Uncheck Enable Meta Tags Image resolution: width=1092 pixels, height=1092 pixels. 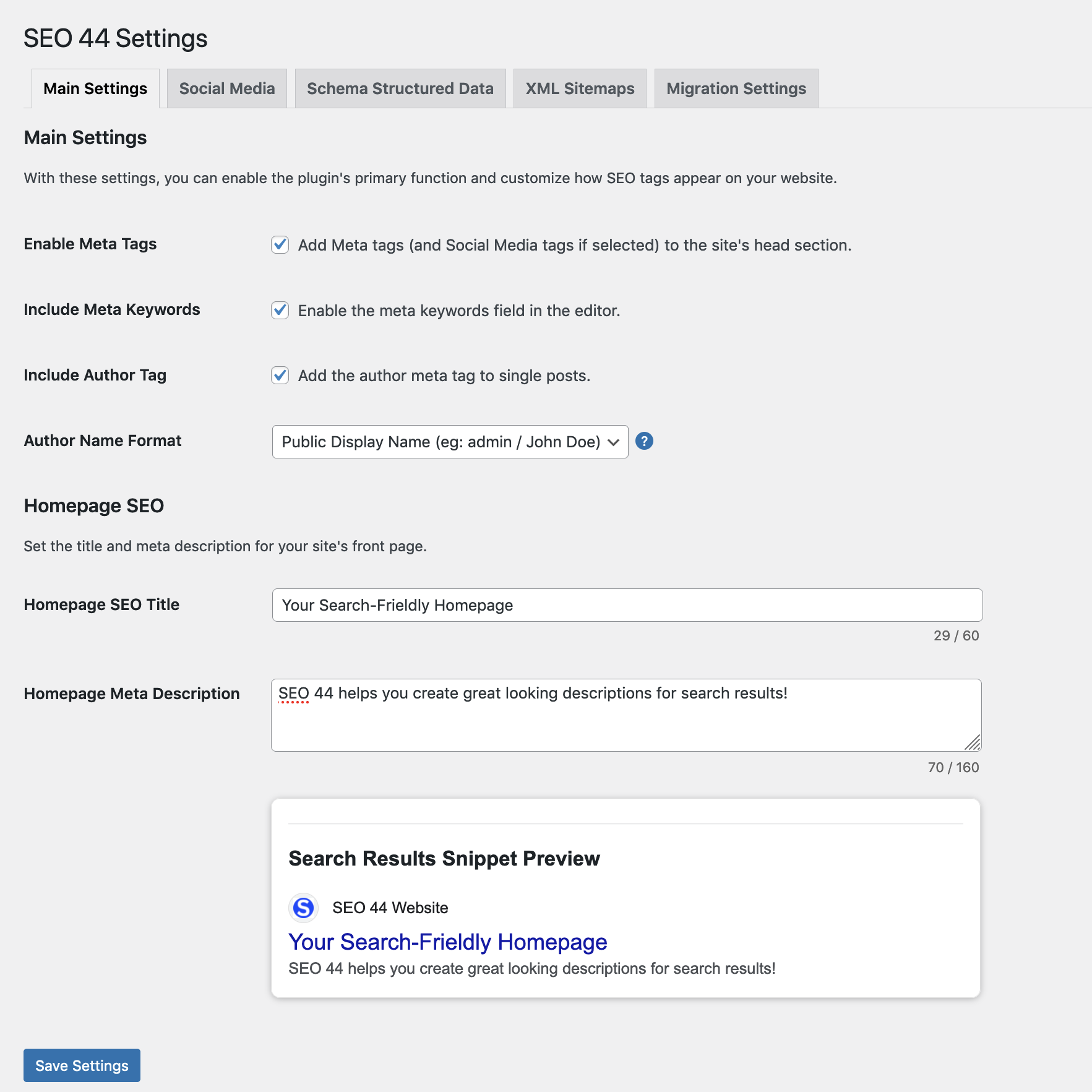[280, 245]
